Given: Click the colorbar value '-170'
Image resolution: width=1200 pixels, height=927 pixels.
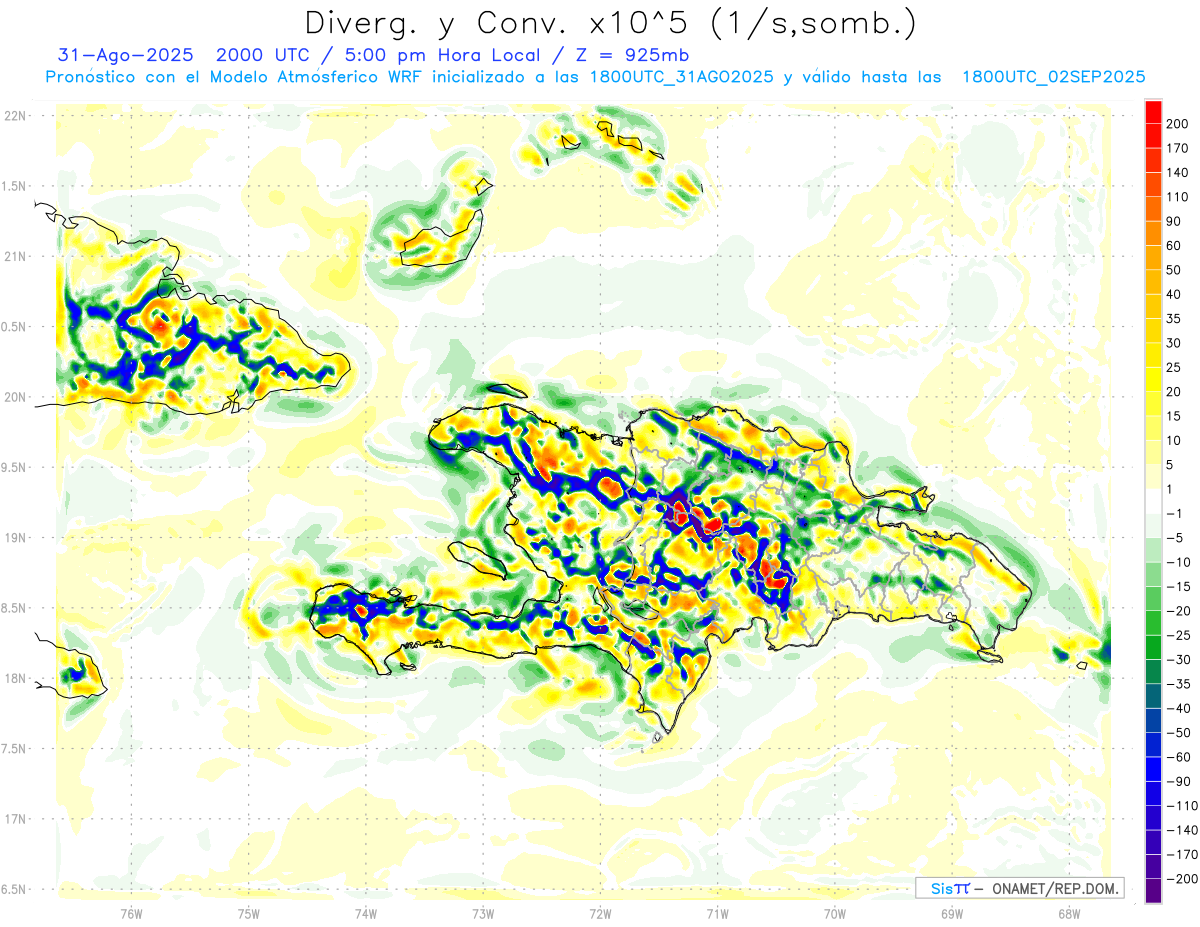Looking at the screenshot, I should 1181,856.
